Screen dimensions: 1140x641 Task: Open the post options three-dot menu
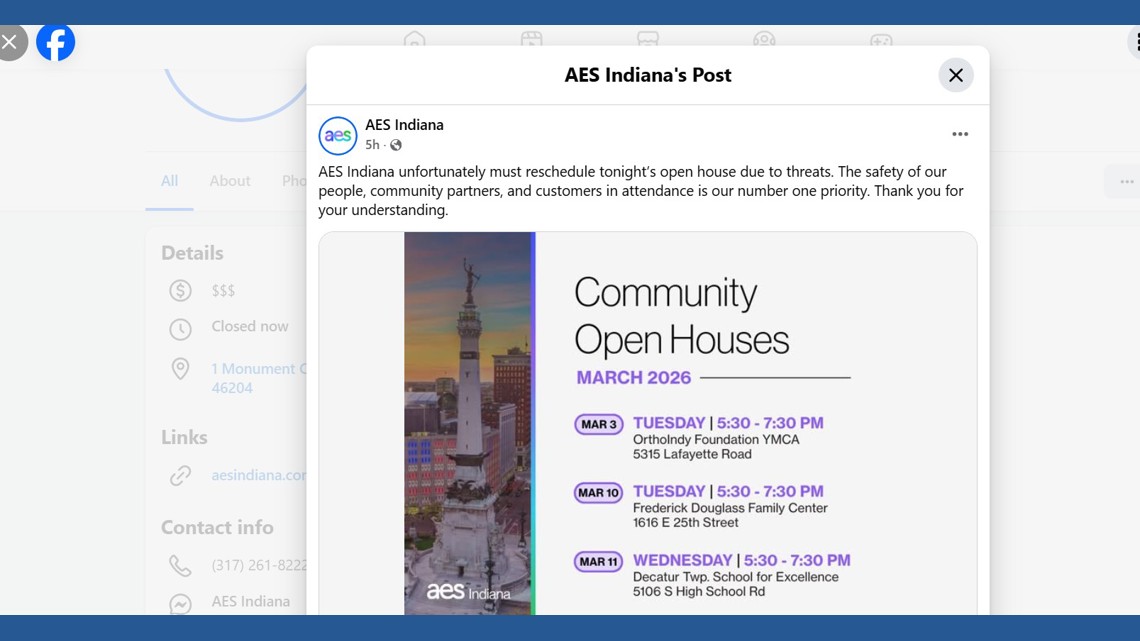[959, 134]
